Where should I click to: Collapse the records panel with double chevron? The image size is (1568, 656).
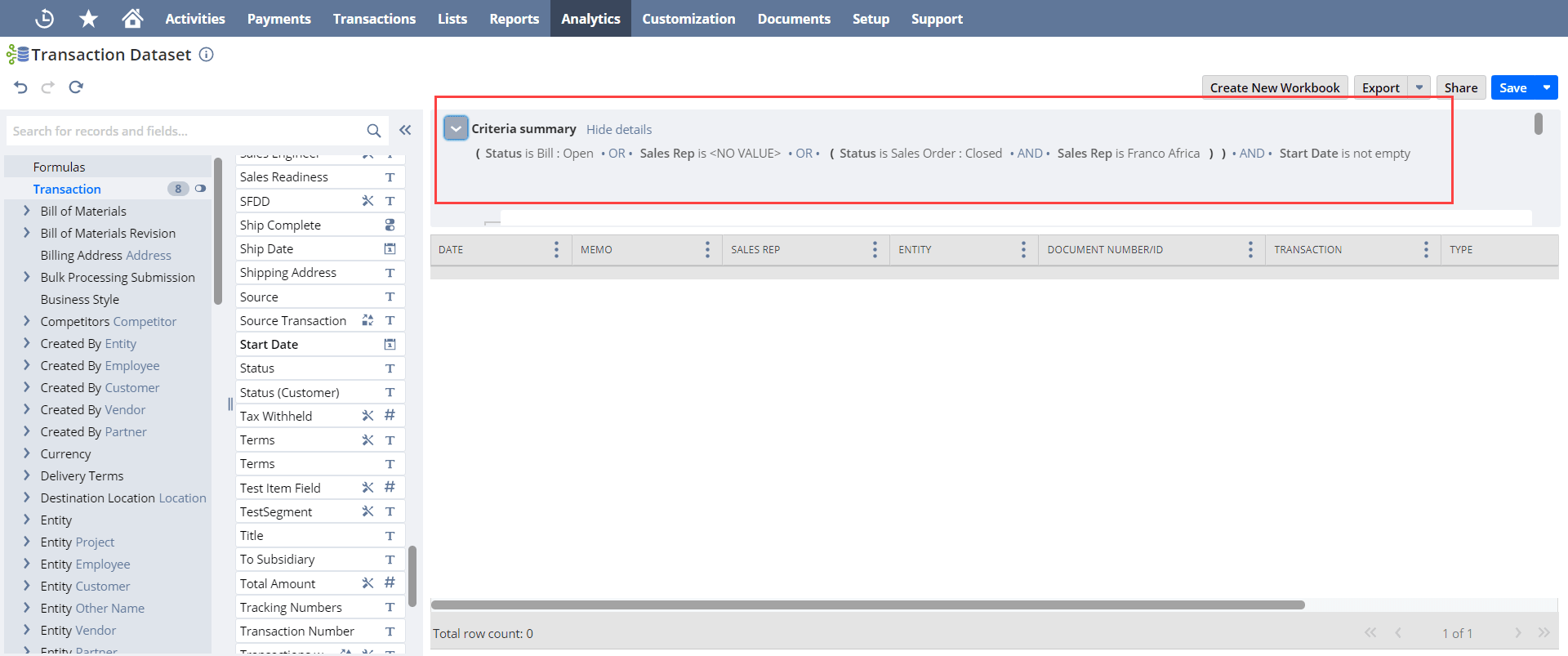(x=405, y=130)
